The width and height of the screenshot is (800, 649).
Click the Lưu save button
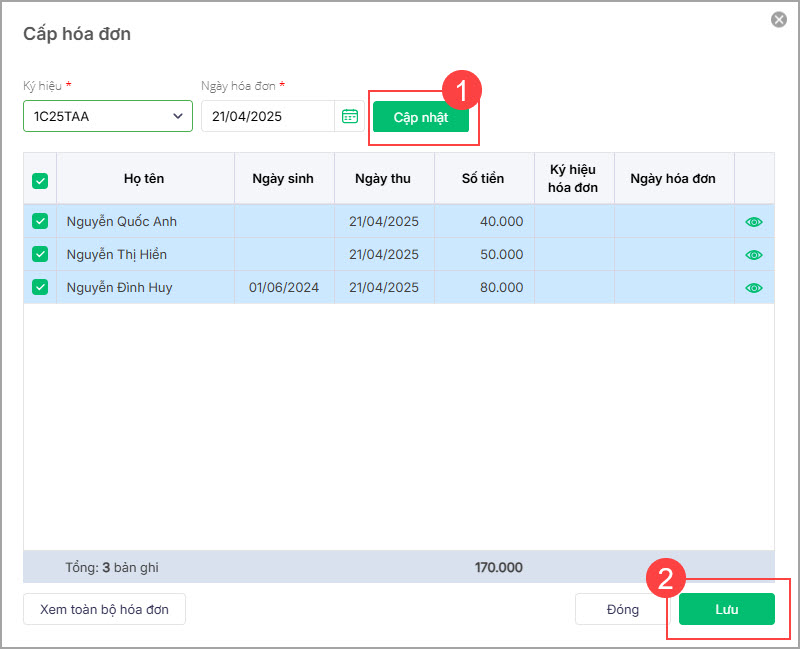[727, 609]
